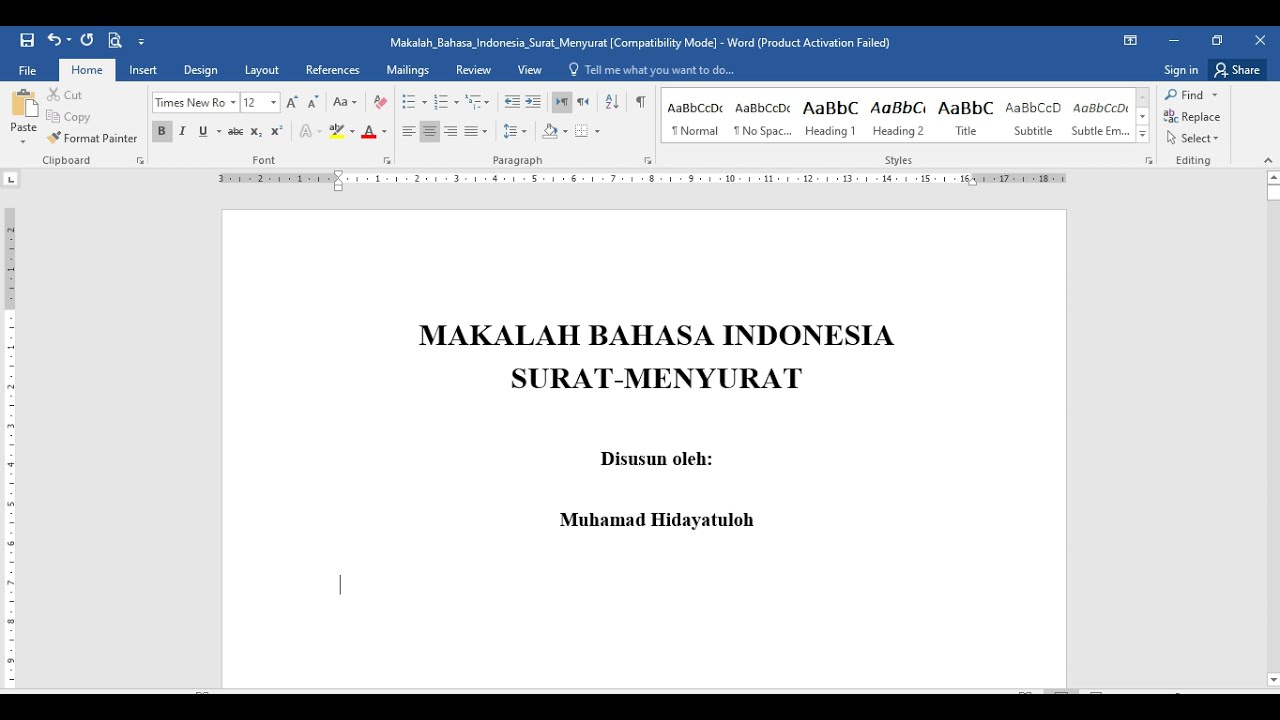Open the Paragraph dialog launcher
This screenshot has width=1280, height=720.
[648, 160]
